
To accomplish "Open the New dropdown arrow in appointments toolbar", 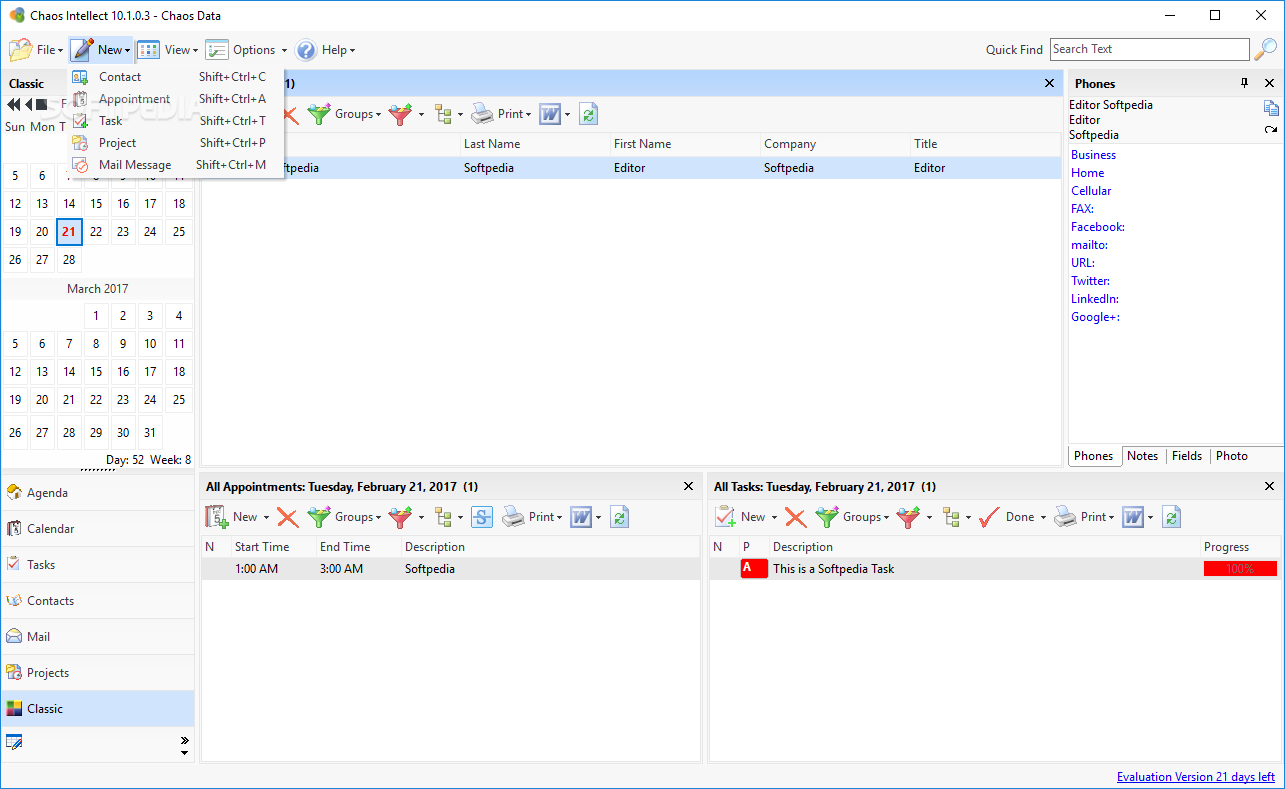I will tap(266, 518).
